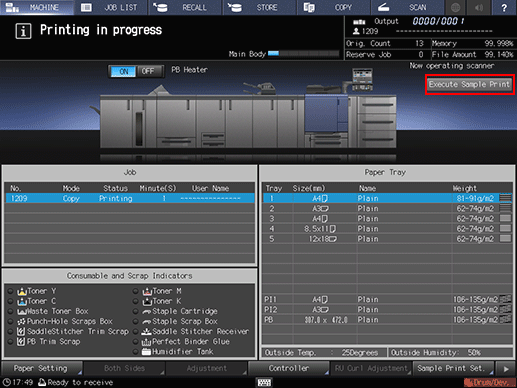Click Execute Sample Print button
The height and width of the screenshot is (388, 517).
[x=469, y=84]
